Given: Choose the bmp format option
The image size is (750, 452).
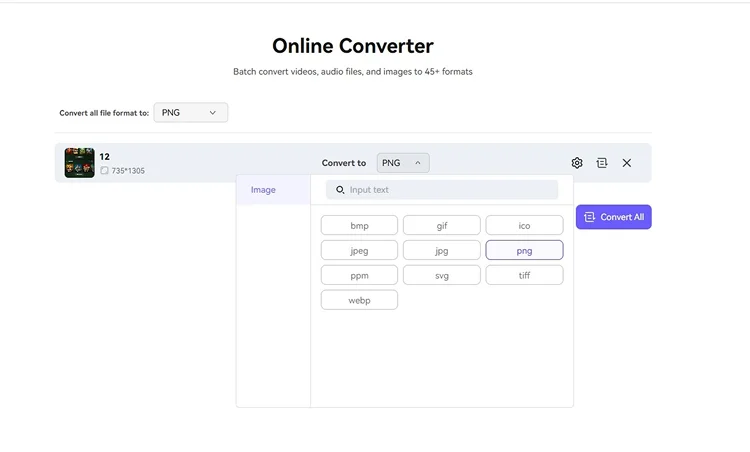Looking at the screenshot, I should [359, 226].
